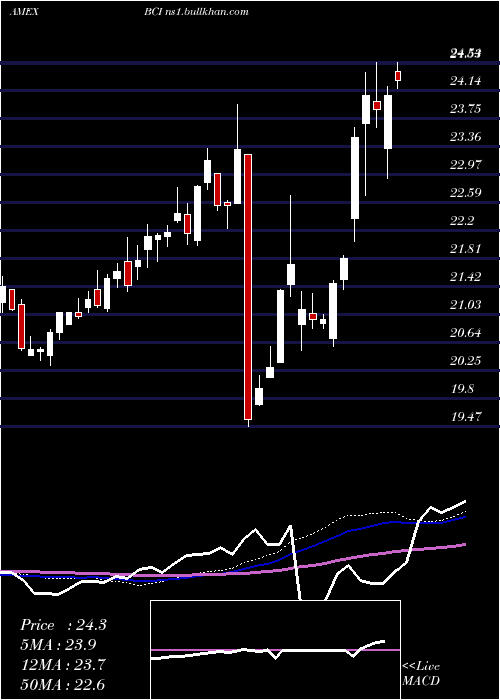Click the last red candle near 24.3
The image size is (500, 700).
(398, 76)
